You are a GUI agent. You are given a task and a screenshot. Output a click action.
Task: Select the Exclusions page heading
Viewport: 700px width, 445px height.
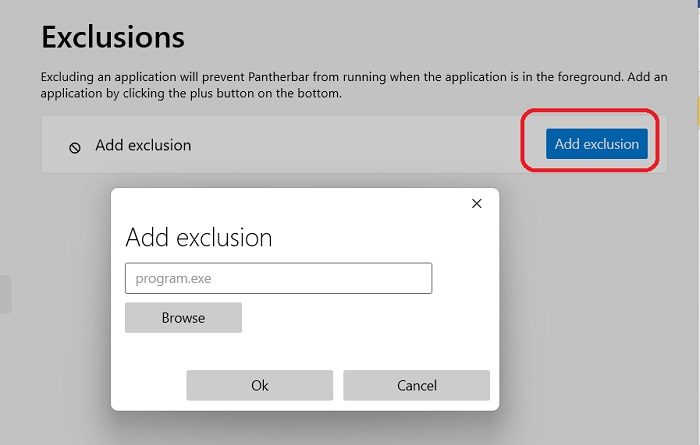pos(113,37)
